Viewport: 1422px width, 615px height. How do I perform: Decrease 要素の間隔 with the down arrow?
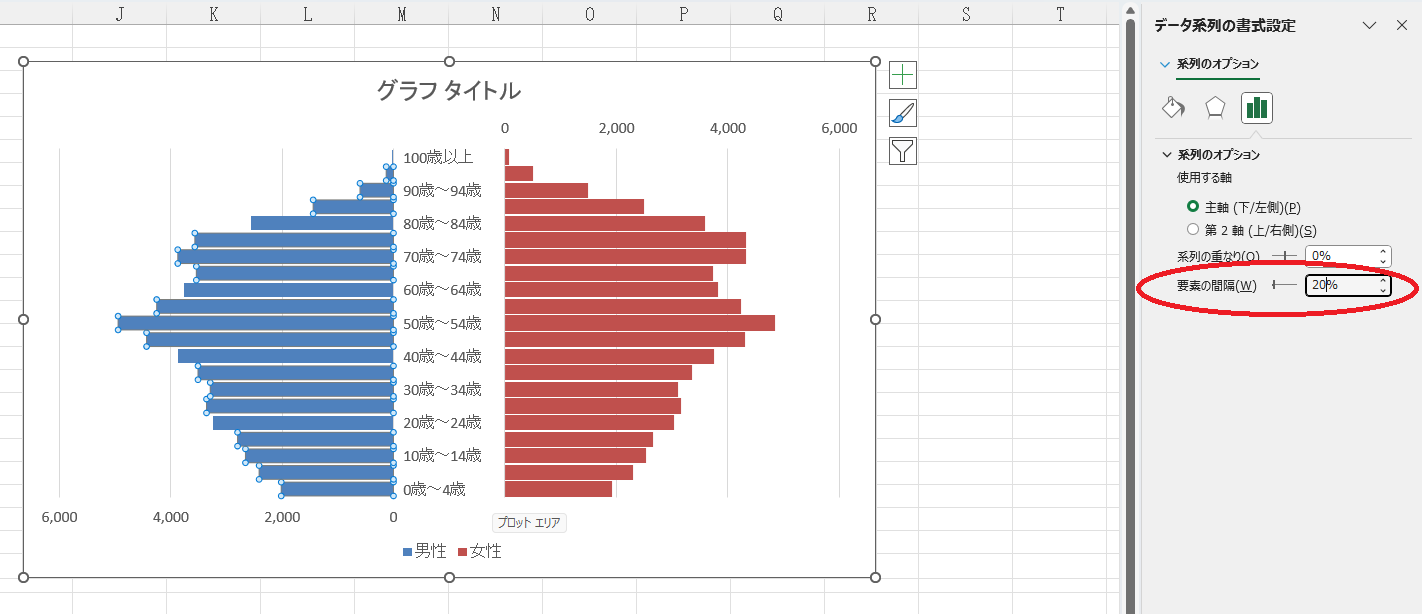[1383, 290]
